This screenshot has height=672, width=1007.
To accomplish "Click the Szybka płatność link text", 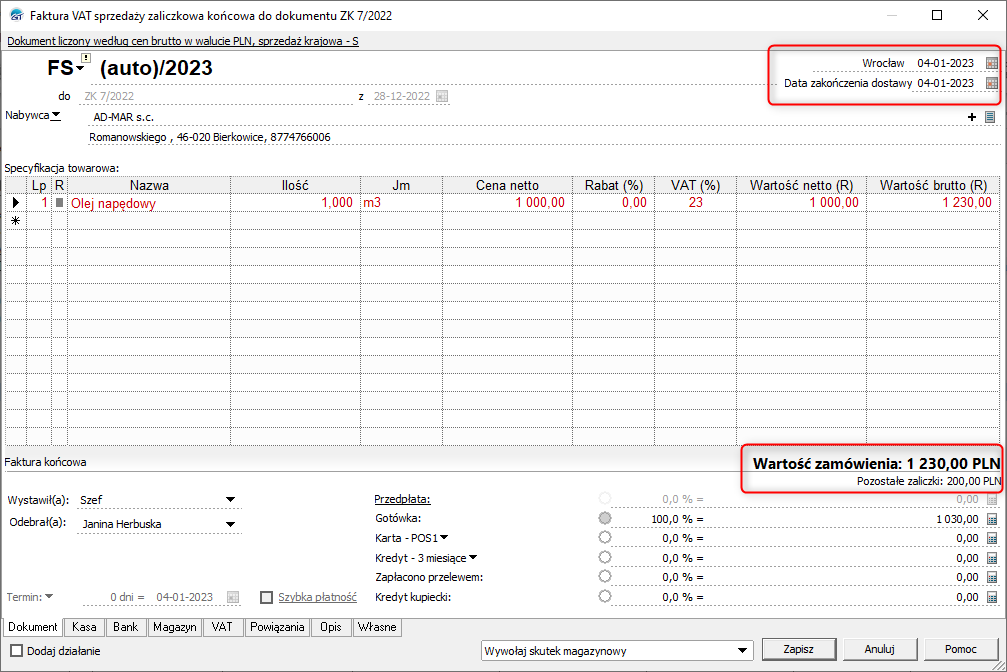I will [x=317, y=597].
